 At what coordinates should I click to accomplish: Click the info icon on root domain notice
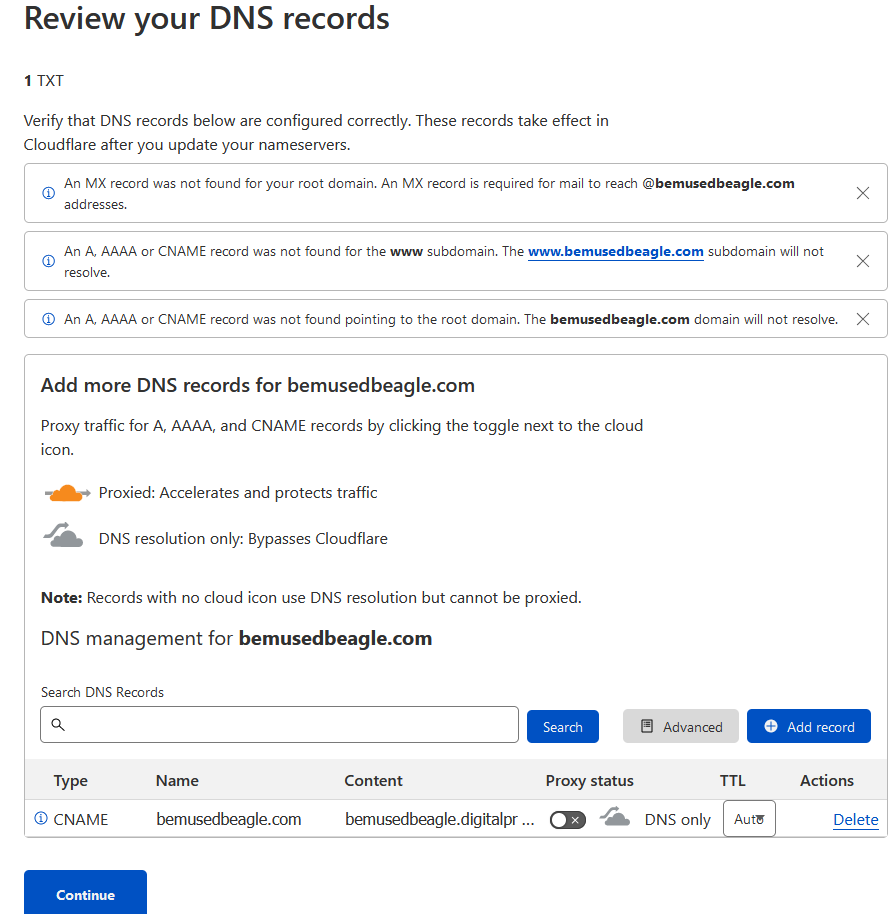click(x=49, y=319)
